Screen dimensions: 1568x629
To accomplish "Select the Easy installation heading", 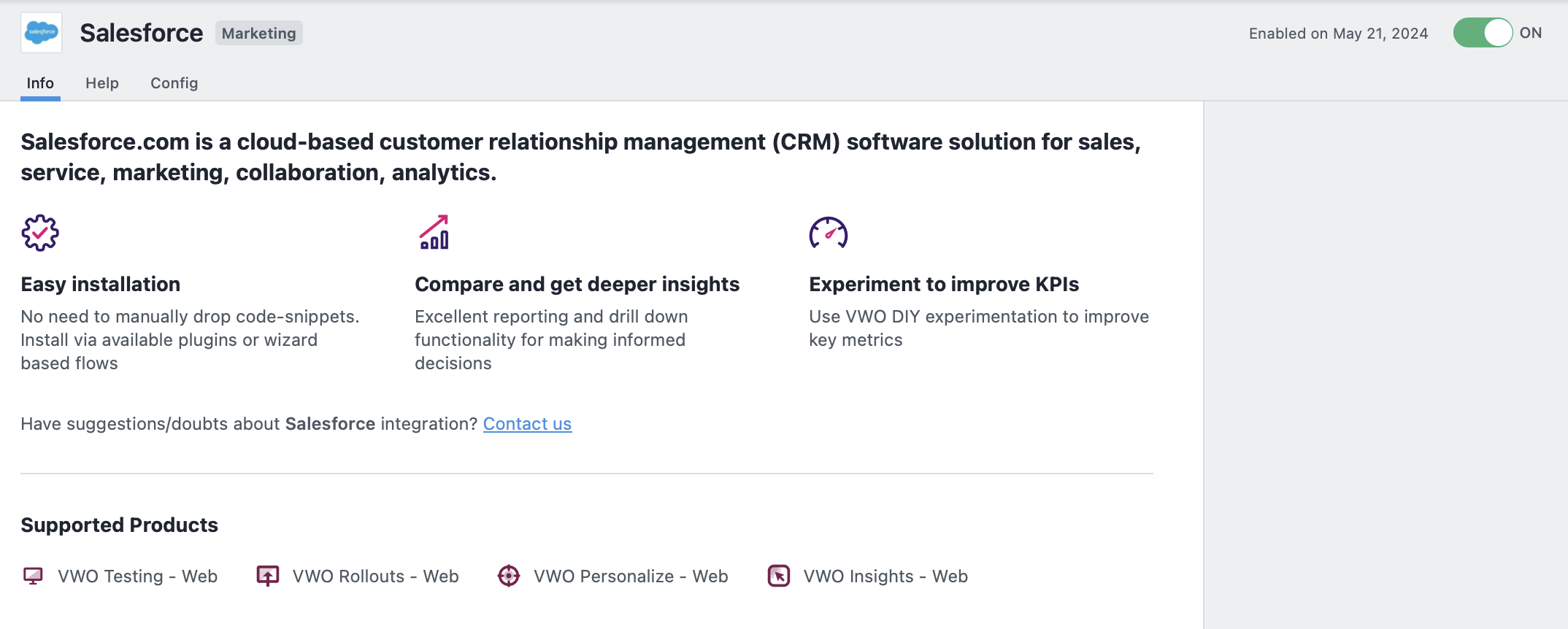I will [x=101, y=284].
